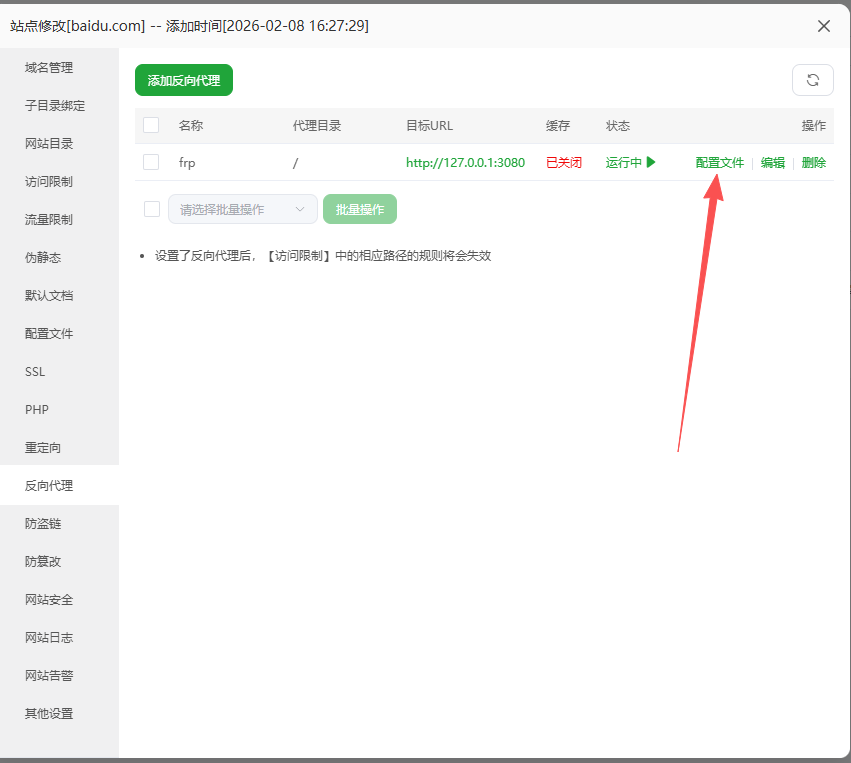Select 防盗链 in the sidebar
The image size is (851, 763).
(43, 523)
